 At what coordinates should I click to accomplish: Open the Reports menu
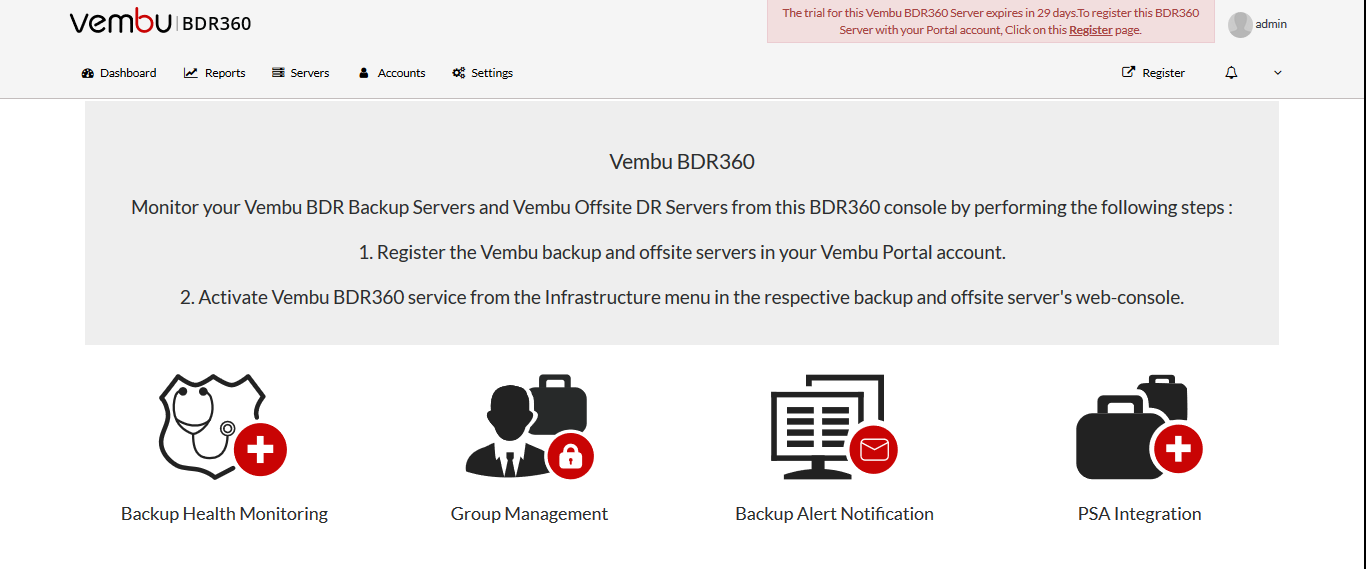(214, 73)
